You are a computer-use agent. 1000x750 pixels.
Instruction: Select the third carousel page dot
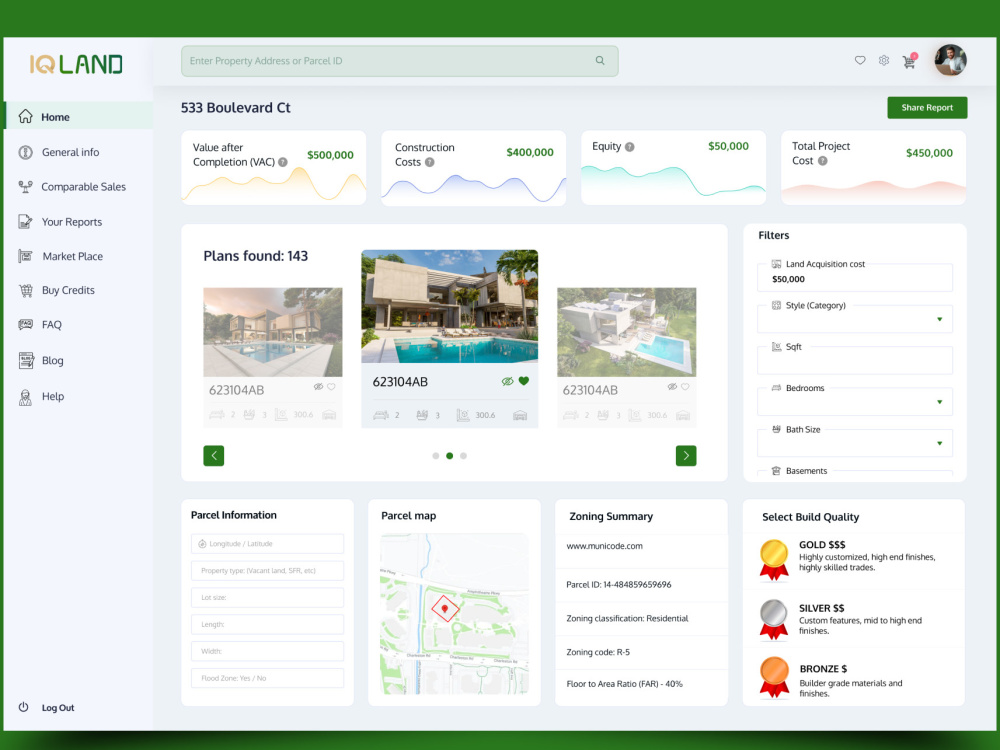(x=464, y=456)
